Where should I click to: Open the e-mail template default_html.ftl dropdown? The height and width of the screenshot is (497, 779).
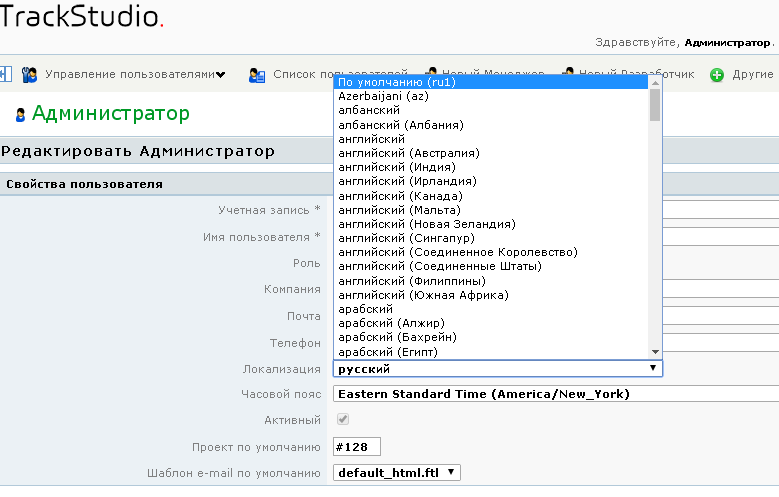point(396,473)
